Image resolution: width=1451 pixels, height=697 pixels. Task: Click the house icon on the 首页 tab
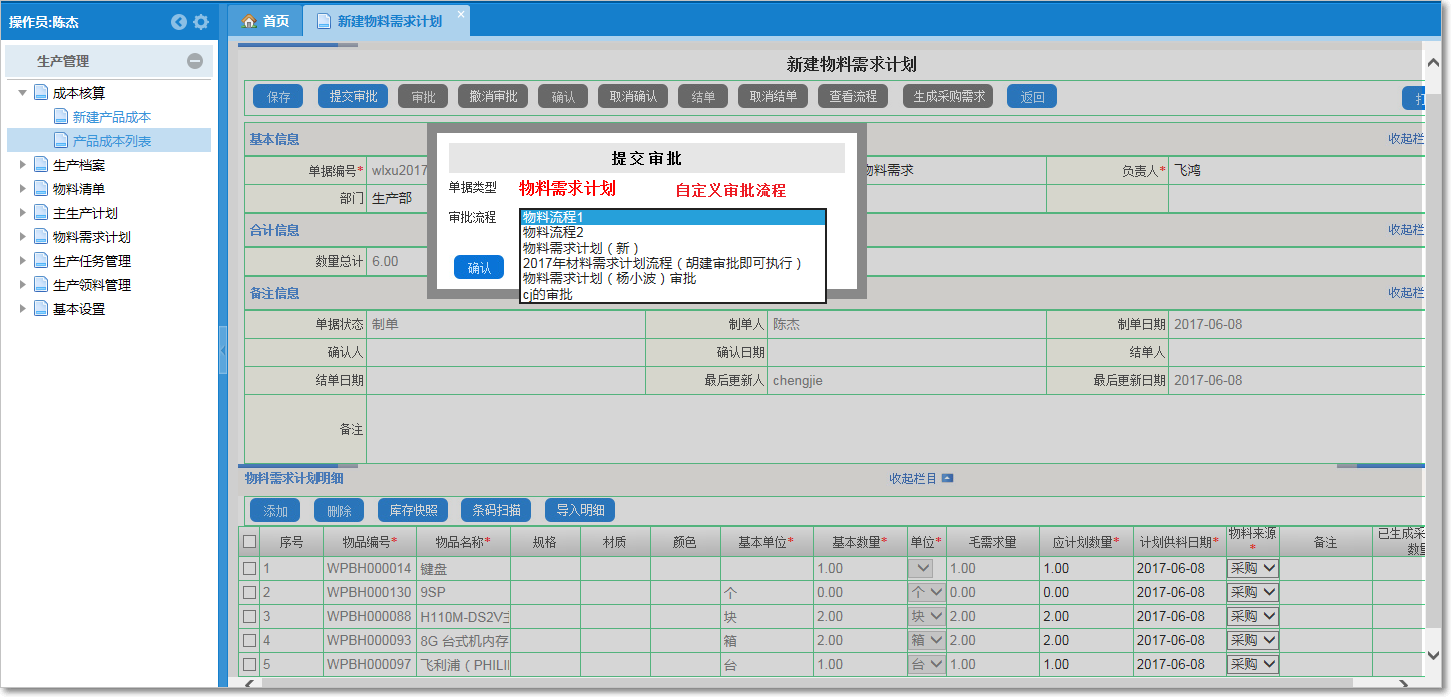pos(247,19)
